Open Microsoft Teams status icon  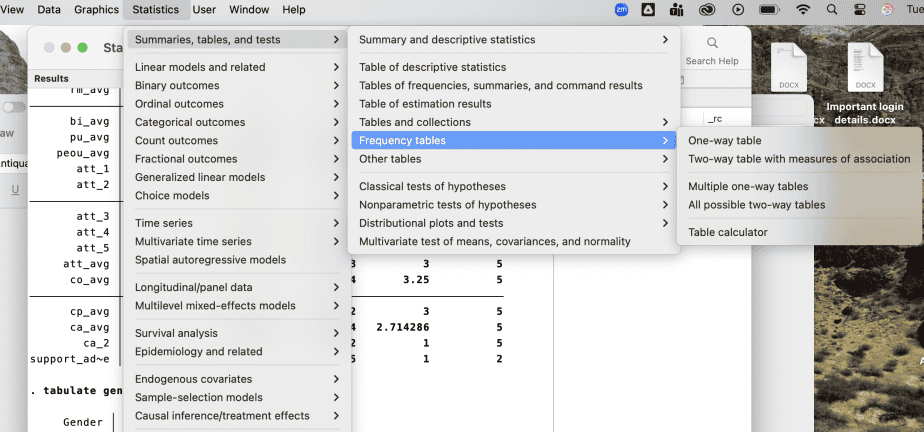677,9
